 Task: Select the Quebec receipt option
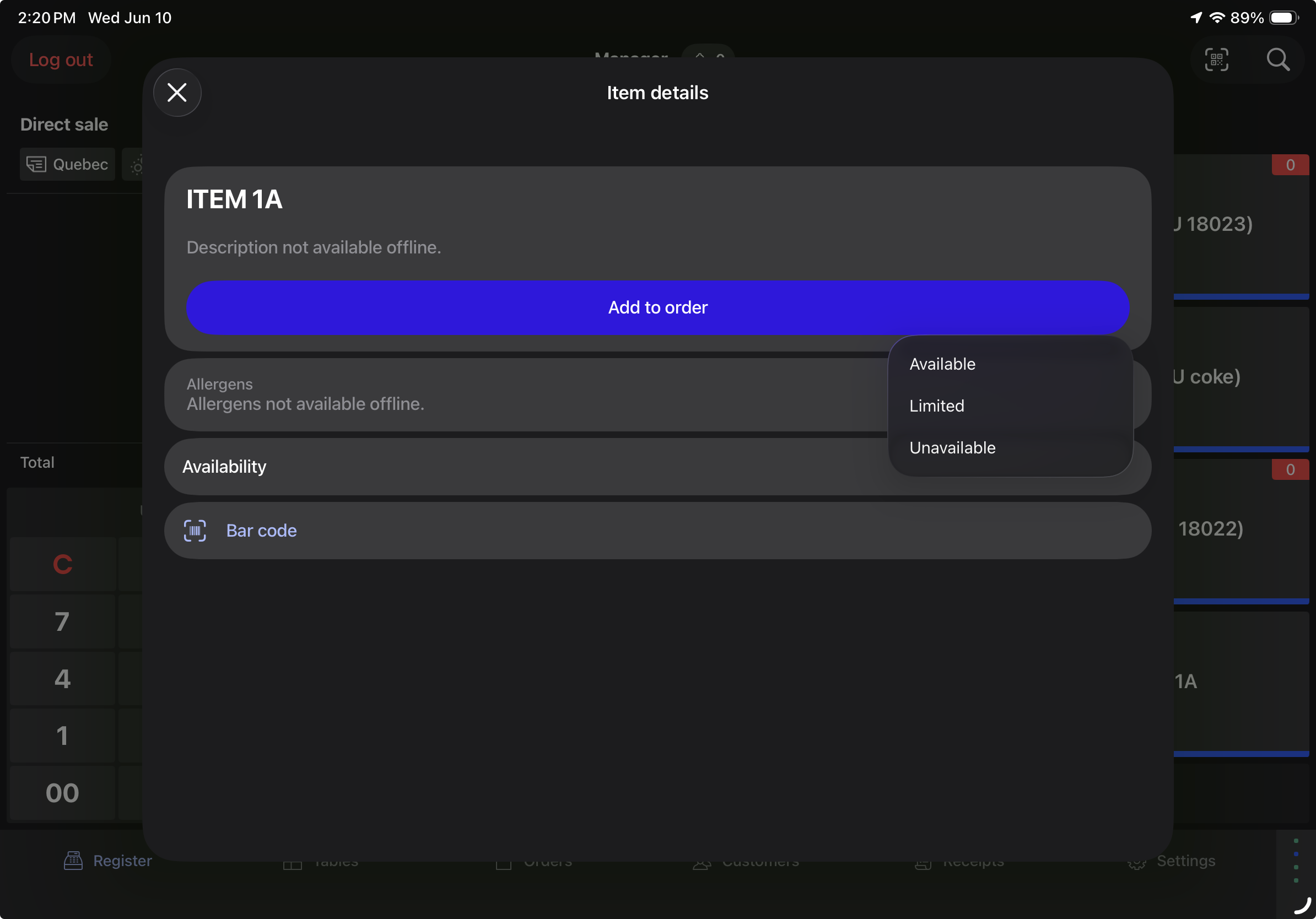coord(68,164)
